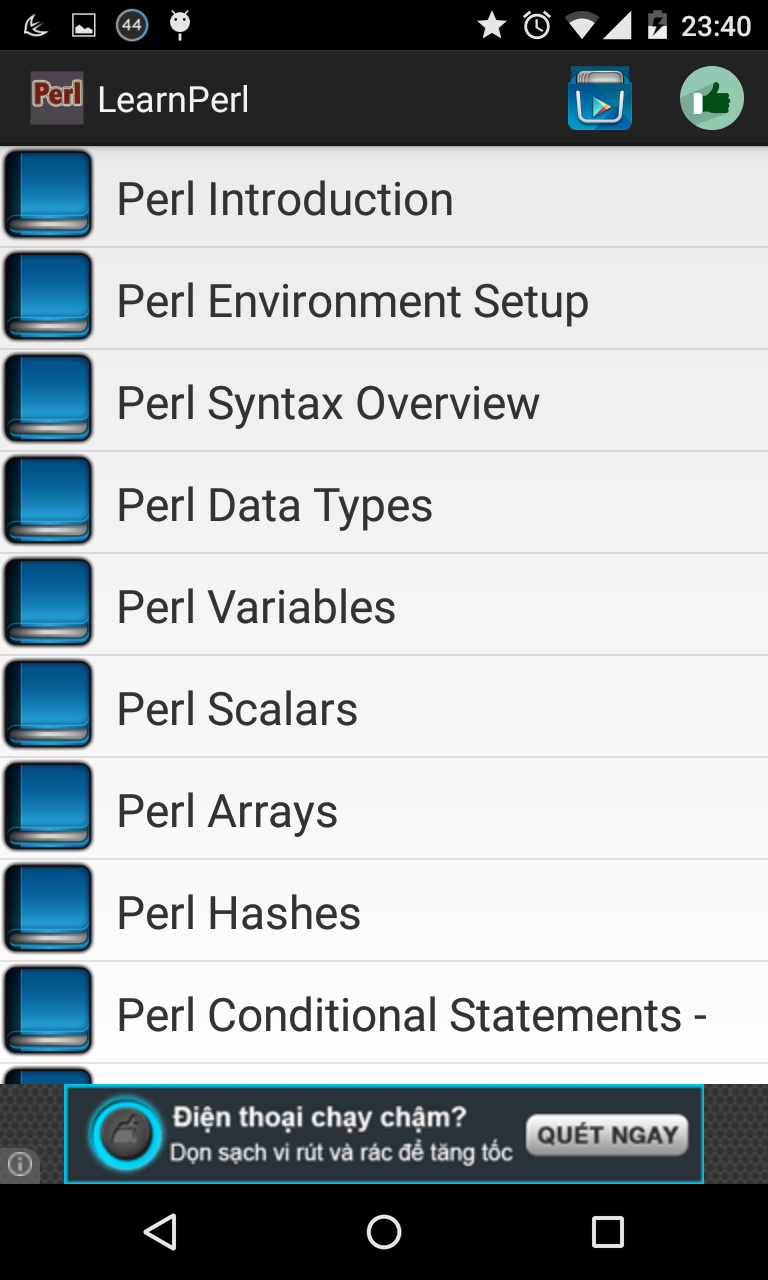Open Perl Environment Setup chapter
Viewport: 768px width, 1280px height.
384,299
